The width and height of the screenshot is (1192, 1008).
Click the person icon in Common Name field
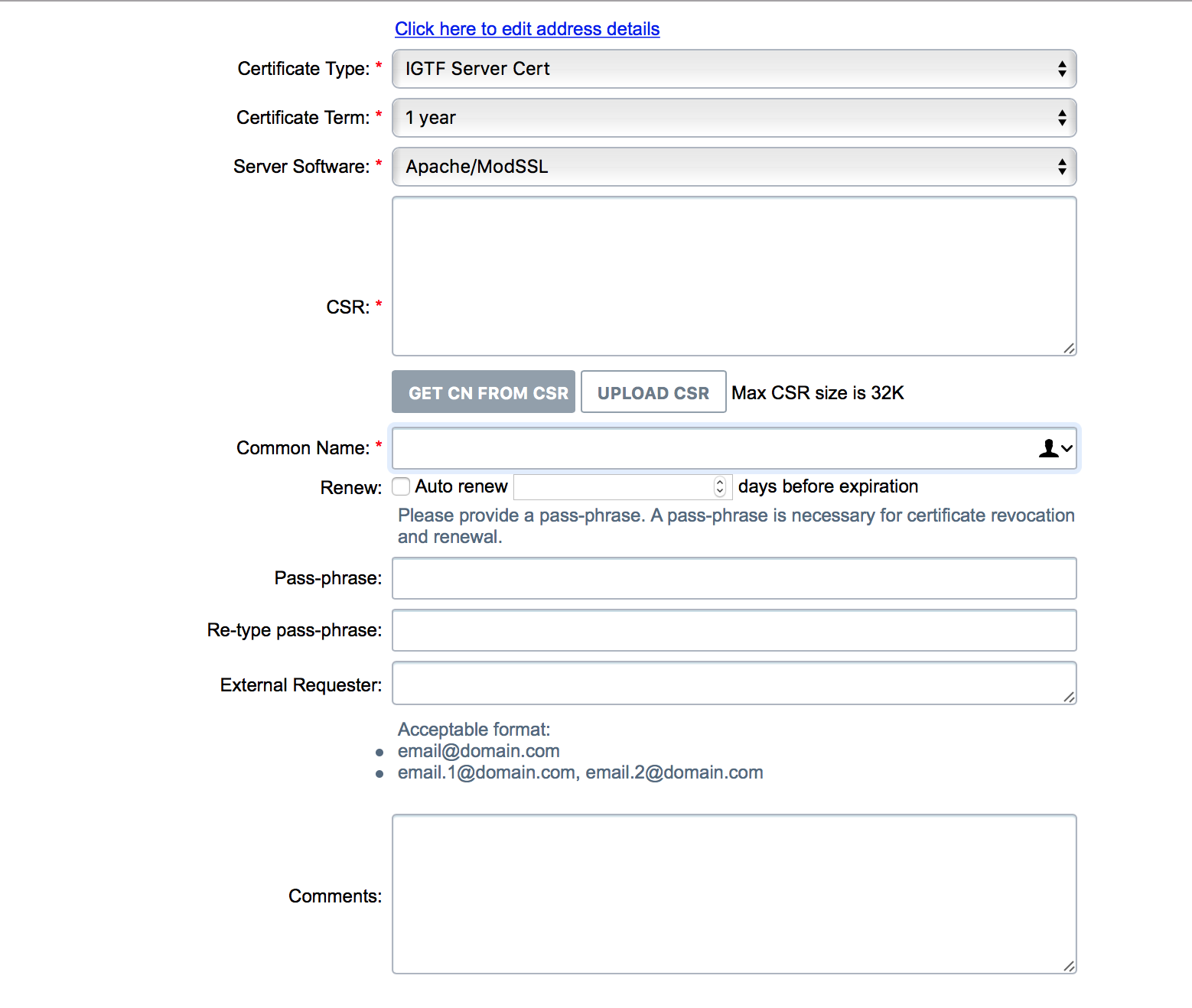click(x=1048, y=448)
